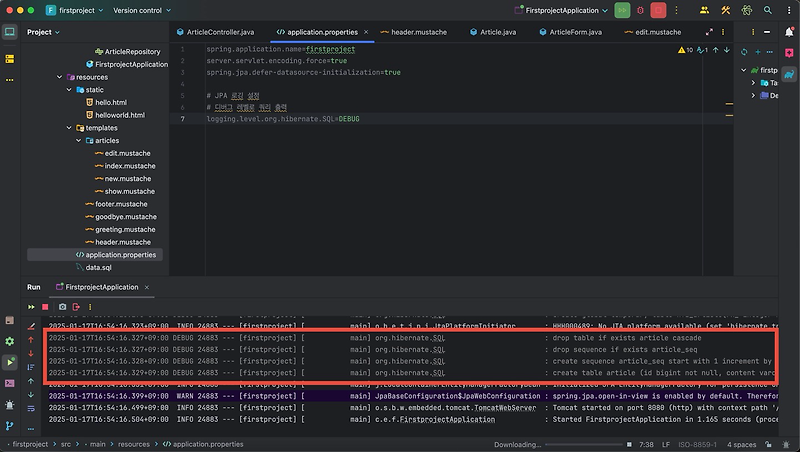Click the Downloading progress bar in status bar

586,444
